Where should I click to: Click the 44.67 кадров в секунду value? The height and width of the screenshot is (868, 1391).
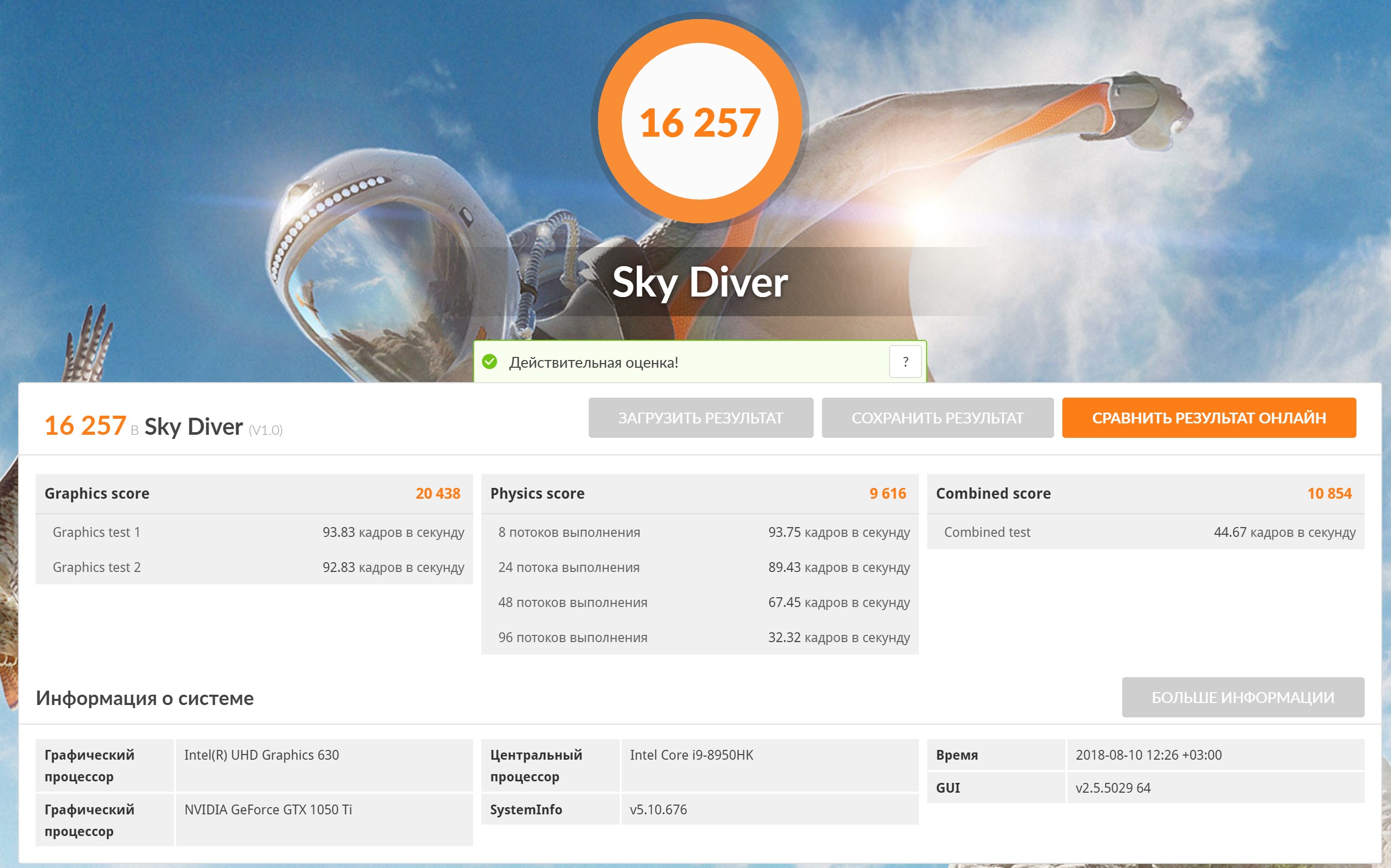pyautogui.click(x=1285, y=533)
